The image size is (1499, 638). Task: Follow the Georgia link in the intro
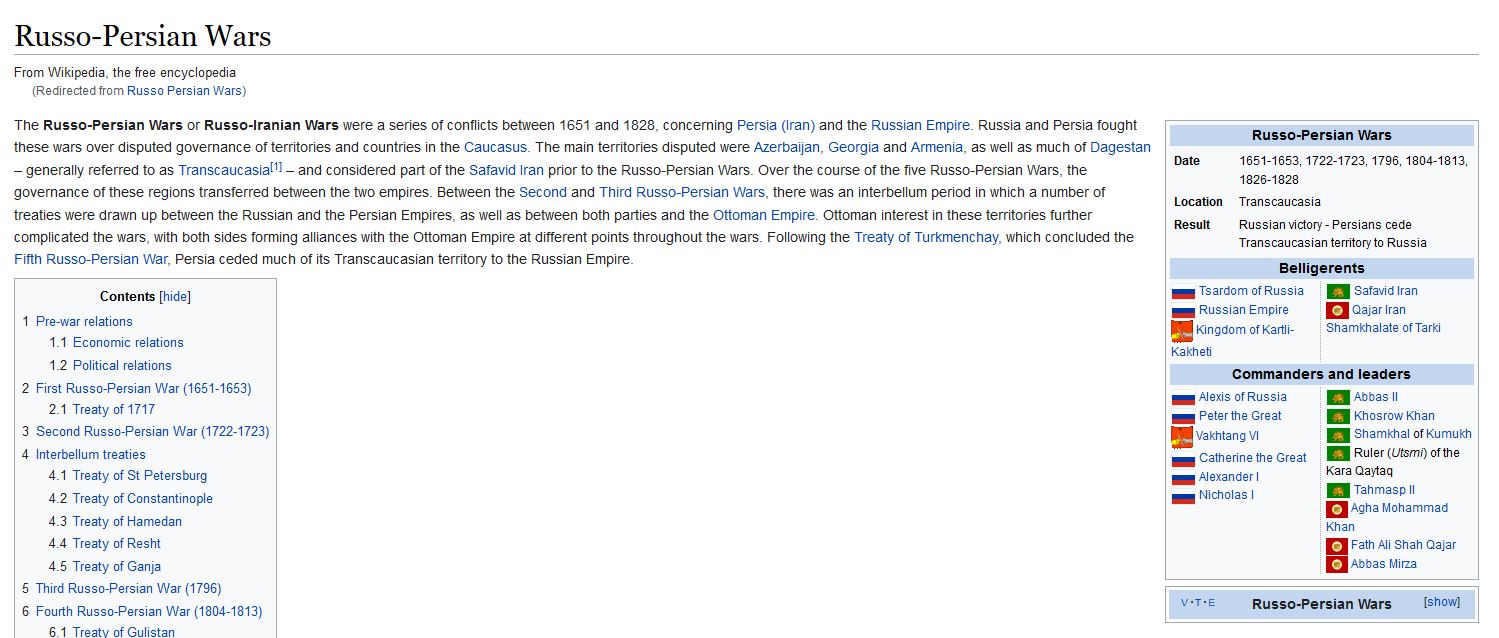pos(853,148)
